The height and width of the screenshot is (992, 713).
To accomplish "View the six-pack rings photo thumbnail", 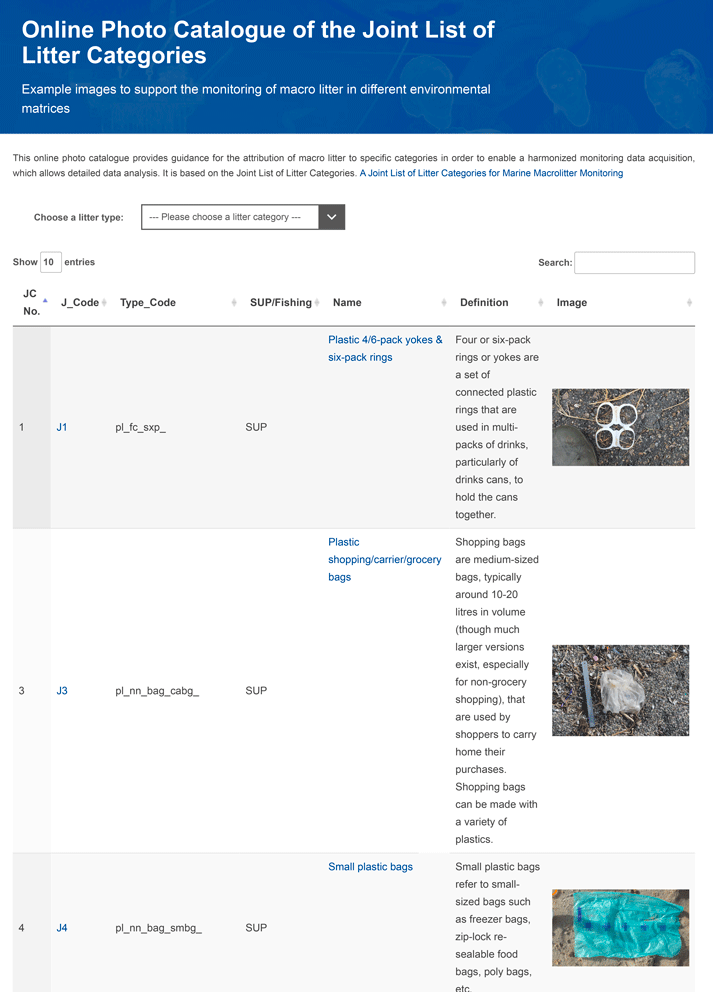I will (621, 427).
